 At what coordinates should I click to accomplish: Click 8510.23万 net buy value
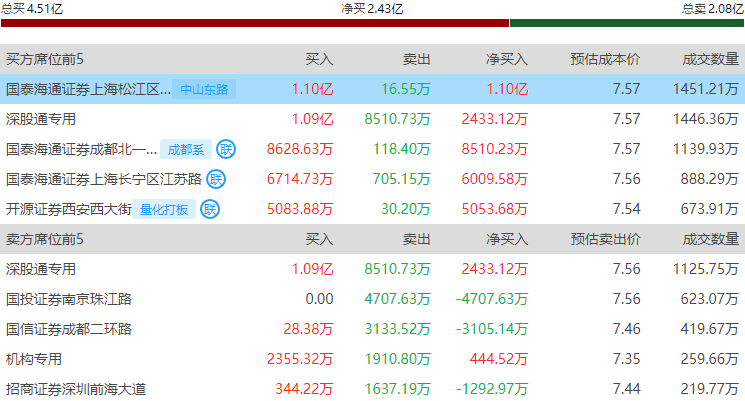click(x=495, y=149)
